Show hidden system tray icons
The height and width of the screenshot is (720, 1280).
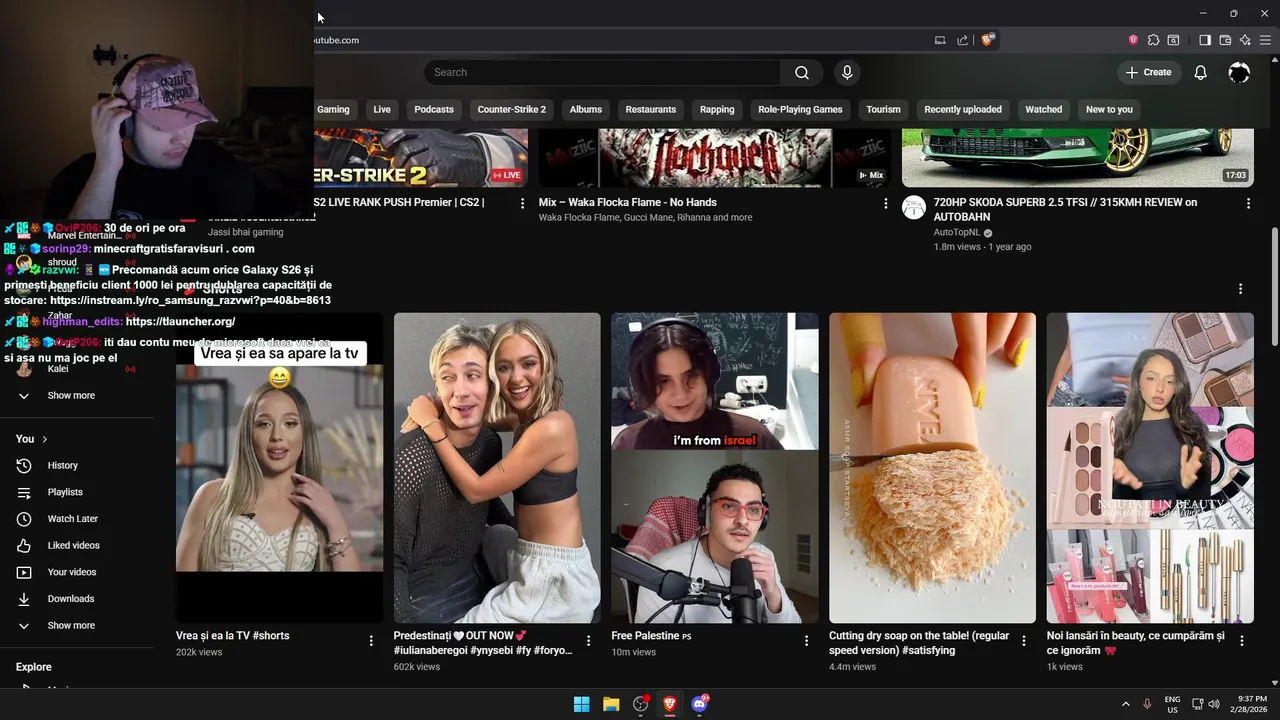point(1125,704)
